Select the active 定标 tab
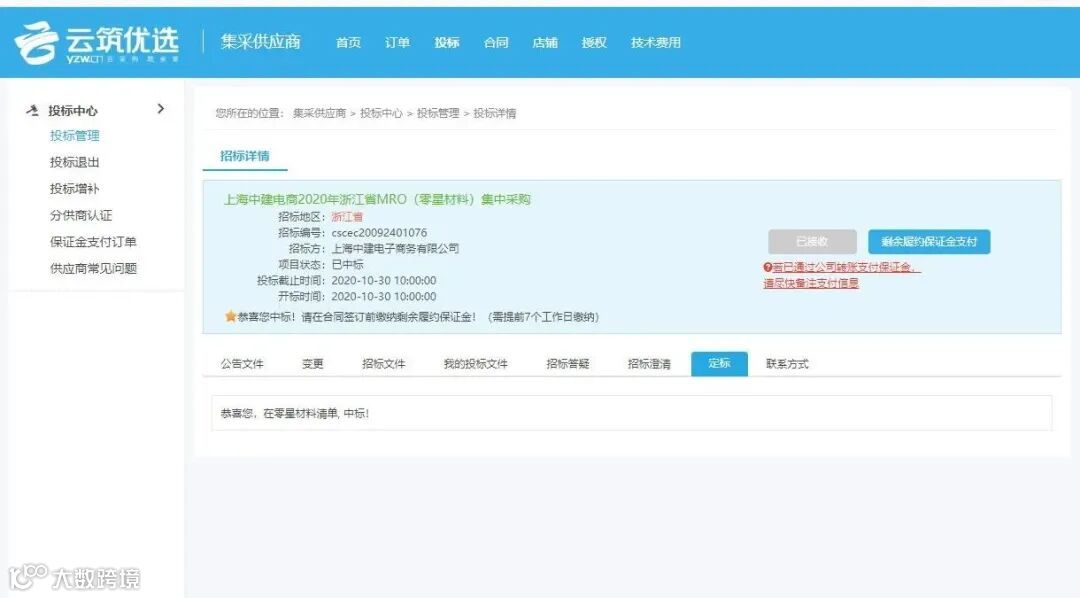The height and width of the screenshot is (598, 1080). click(x=719, y=363)
